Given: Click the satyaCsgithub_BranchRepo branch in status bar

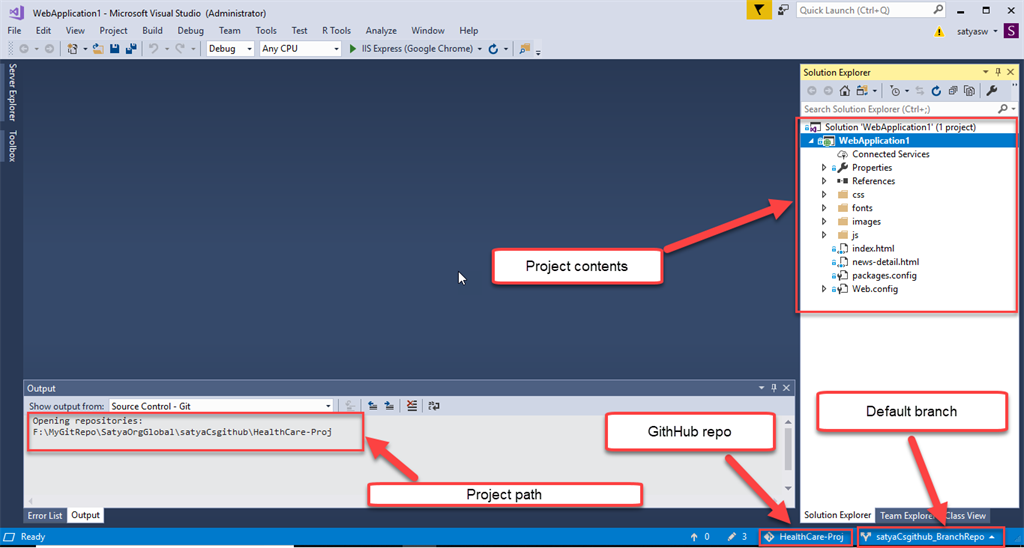Looking at the screenshot, I should 929,537.
